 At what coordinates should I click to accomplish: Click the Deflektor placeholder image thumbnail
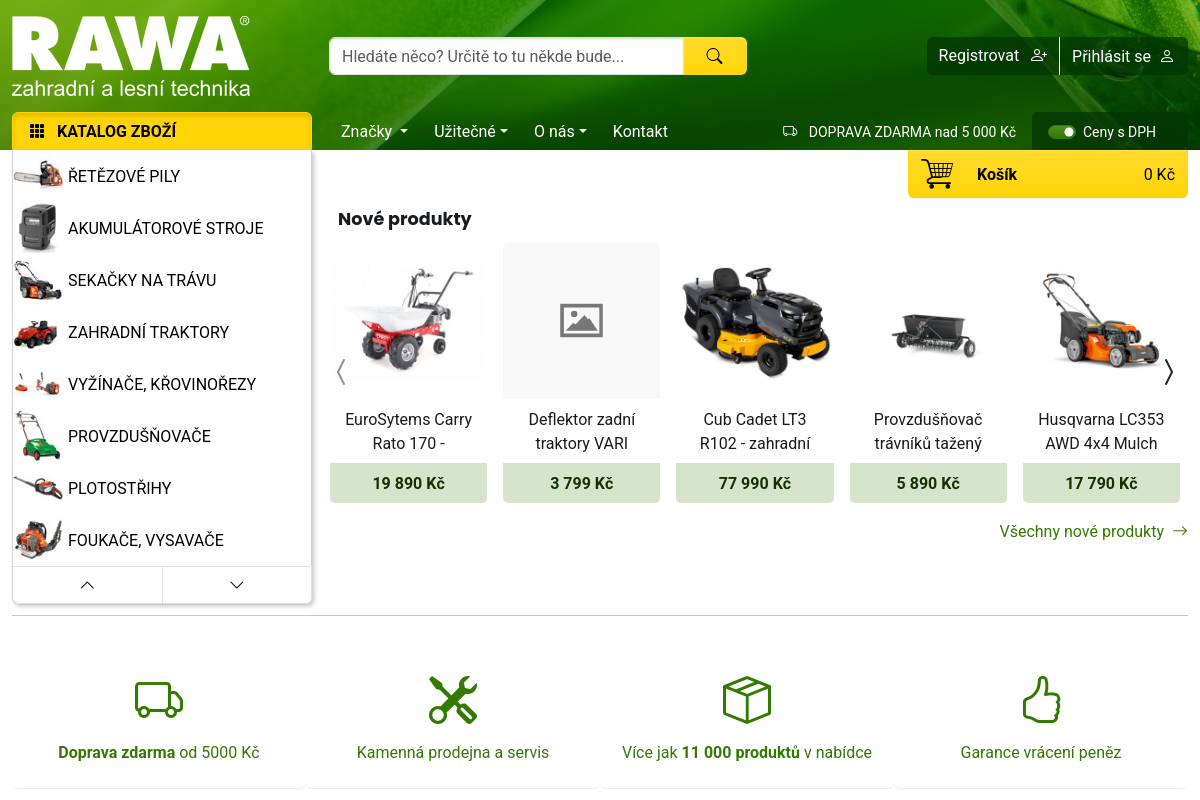[x=582, y=320]
